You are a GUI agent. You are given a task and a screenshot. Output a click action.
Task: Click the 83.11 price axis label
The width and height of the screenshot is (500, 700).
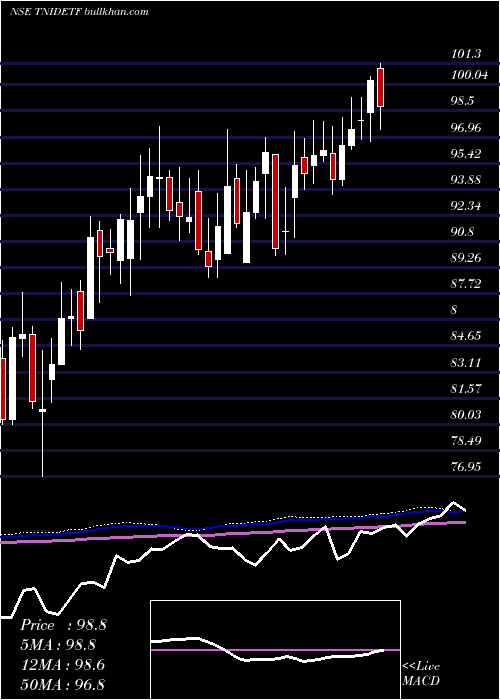click(x=467, y=362)
